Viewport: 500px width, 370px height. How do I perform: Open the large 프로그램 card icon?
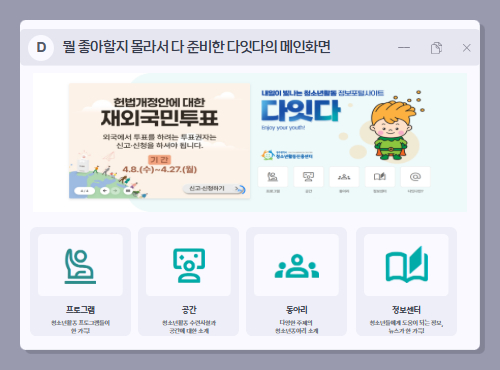[x=80, y=265]
